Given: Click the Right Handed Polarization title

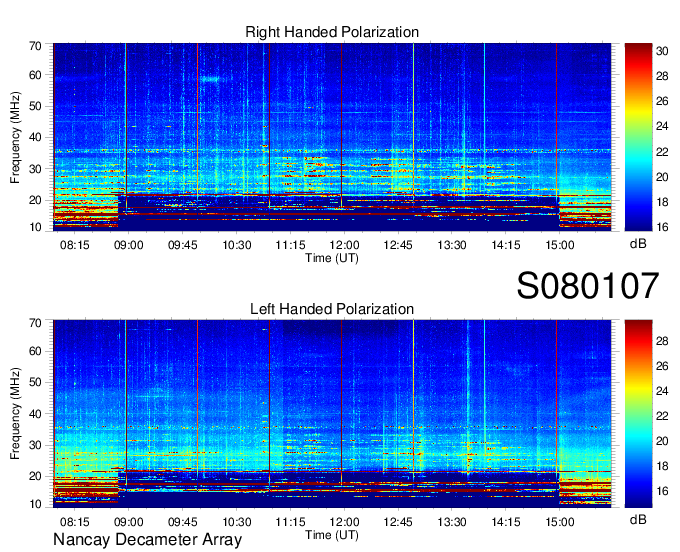Looking at the screenshot, I should click(x=332, y=32).
